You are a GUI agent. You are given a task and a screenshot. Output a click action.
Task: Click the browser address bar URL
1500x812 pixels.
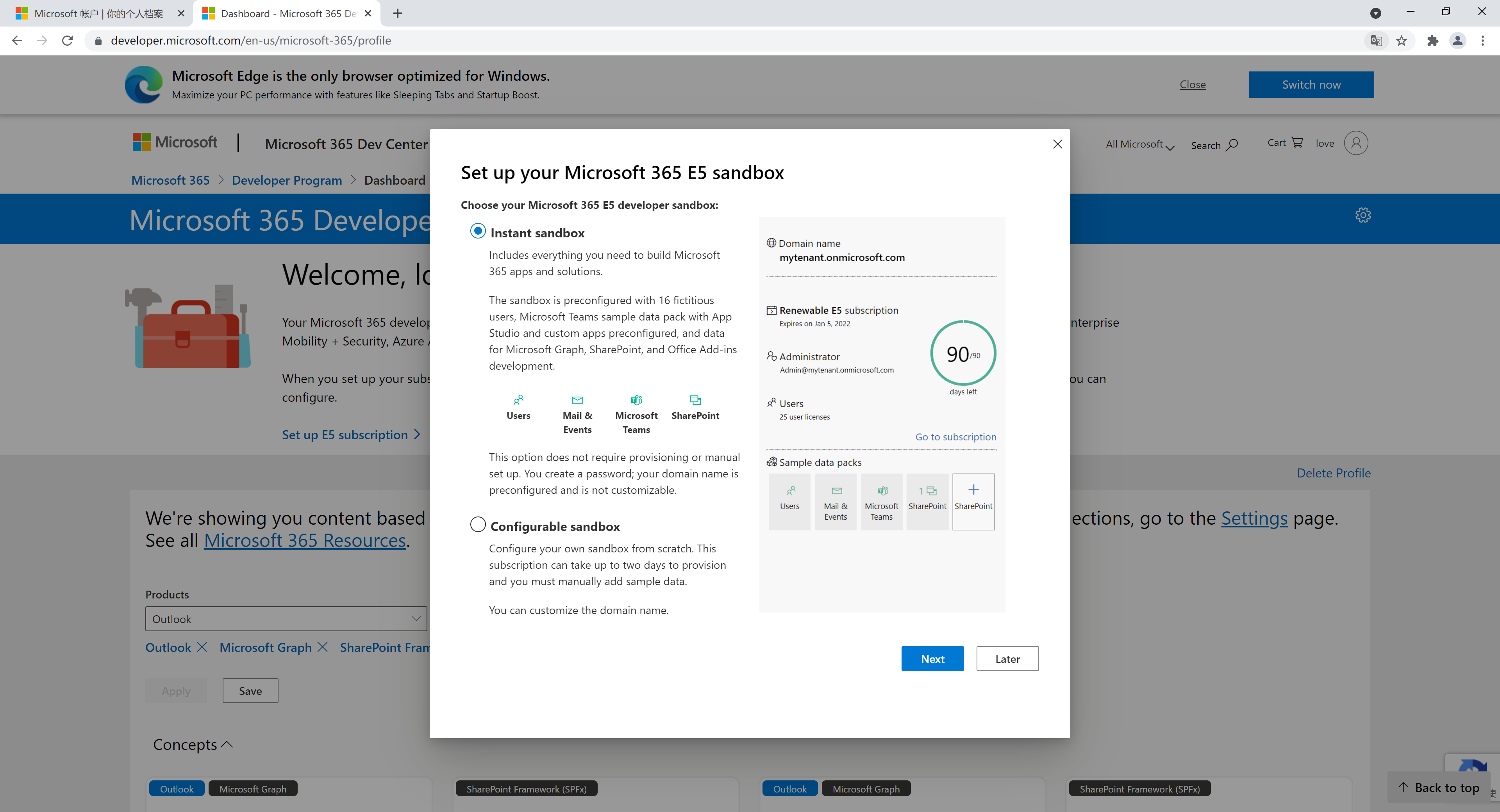click(250, 40)
